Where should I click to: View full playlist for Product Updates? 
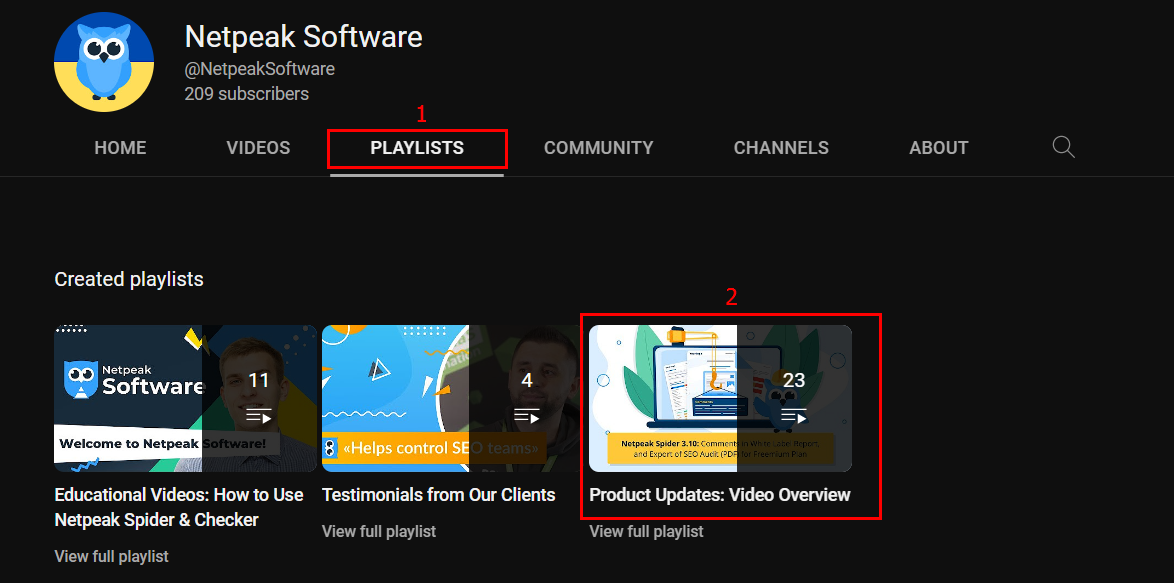click(x=646, y=531)
